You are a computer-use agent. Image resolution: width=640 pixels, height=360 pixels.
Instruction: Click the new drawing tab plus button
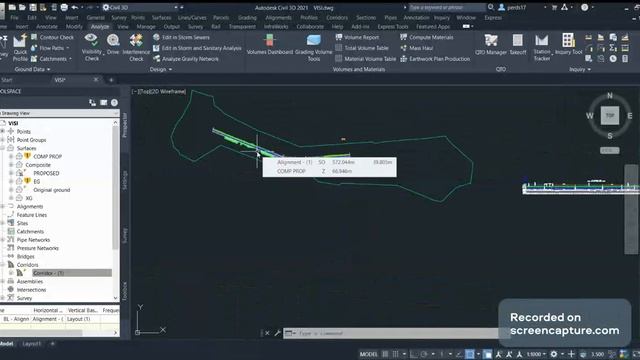click(x=111, y=80)
